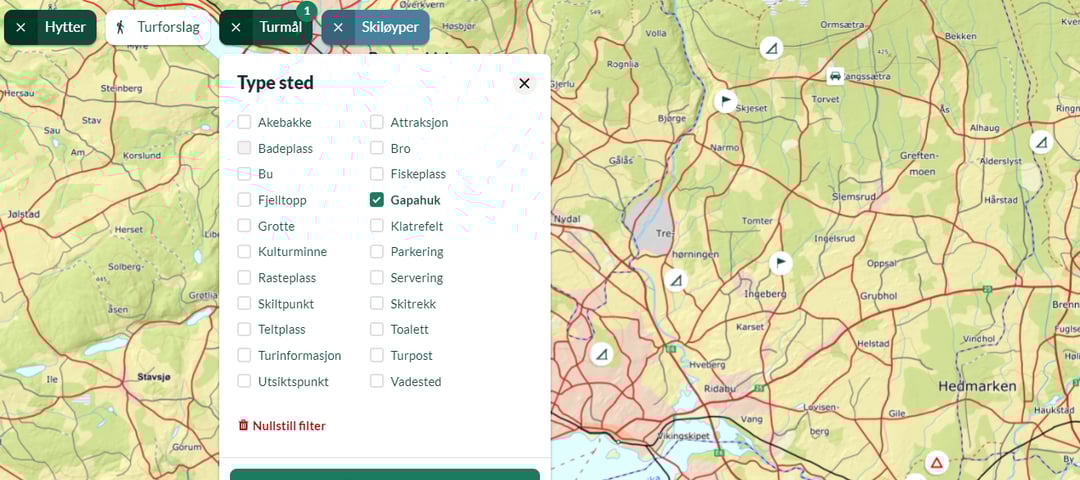This screenshot has height=480, width=1080.
Task: Open the Hytter filter chip
Action: pos(65,27)
